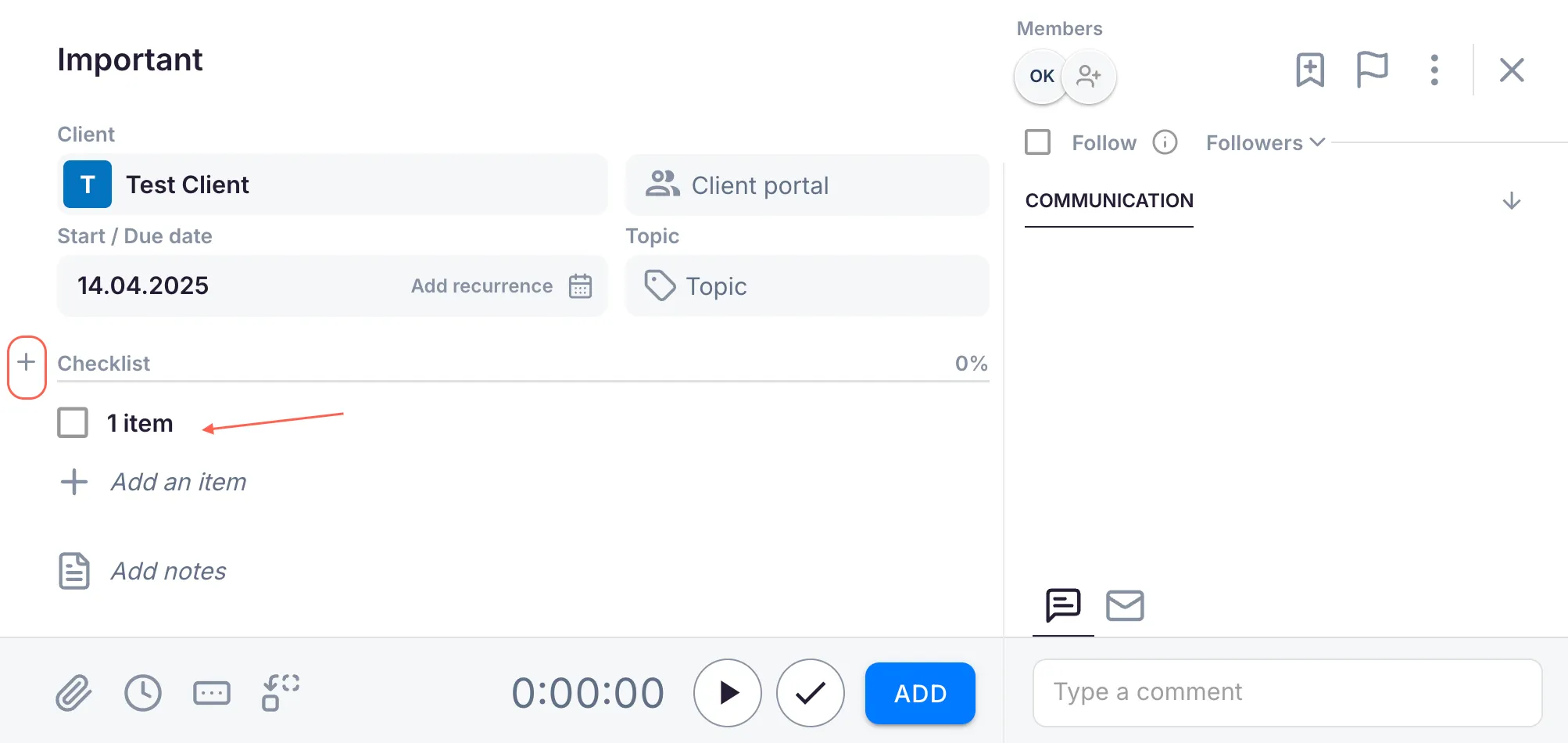Open the calendar date picker icon
The height and width of the screenshot is (743, 1568).
pos(580,286)
